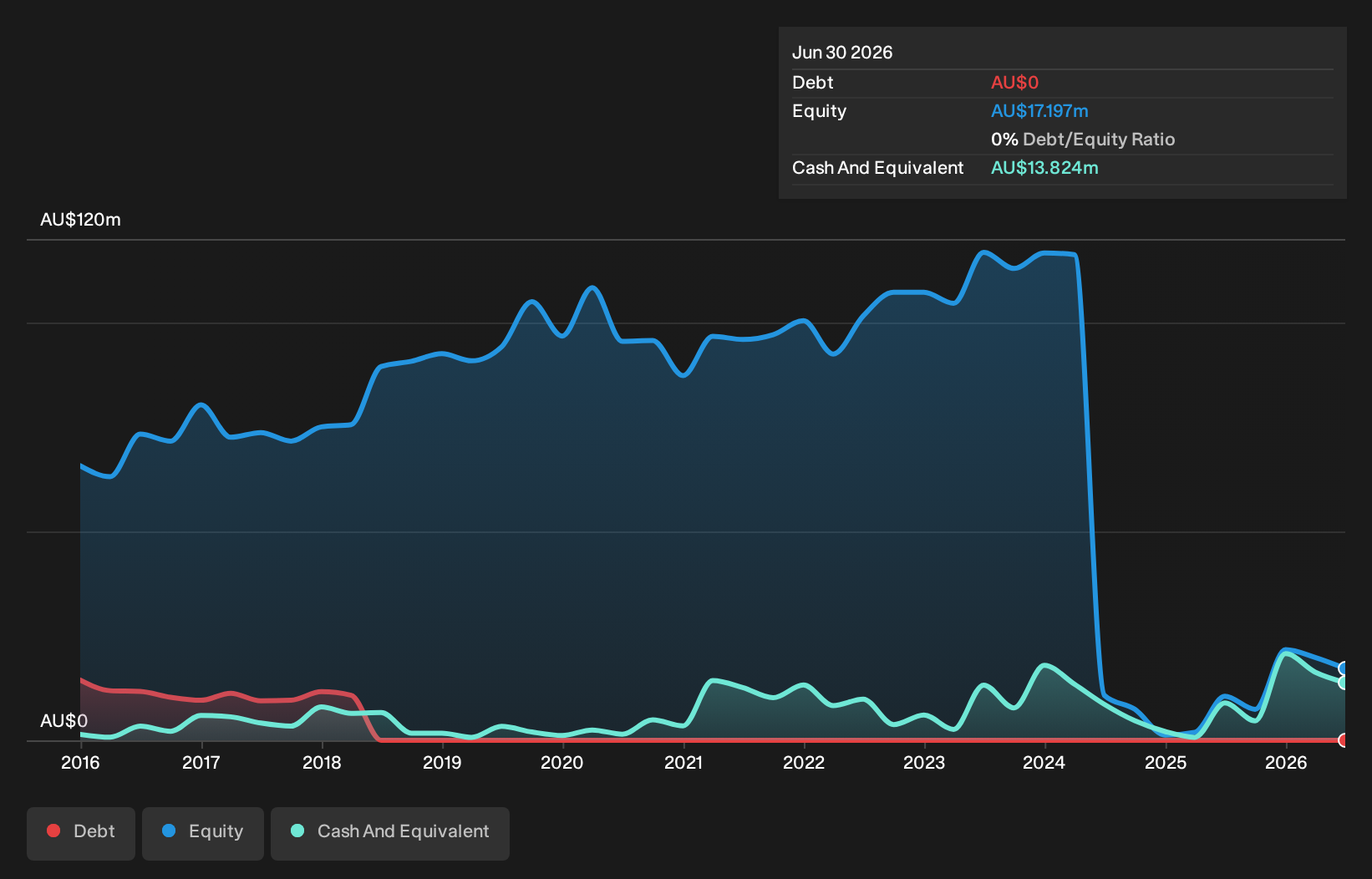Viewport: 1372px width, 879px height.
Task: Click the 2025 x-axis label
Action: click(1166, 762)
